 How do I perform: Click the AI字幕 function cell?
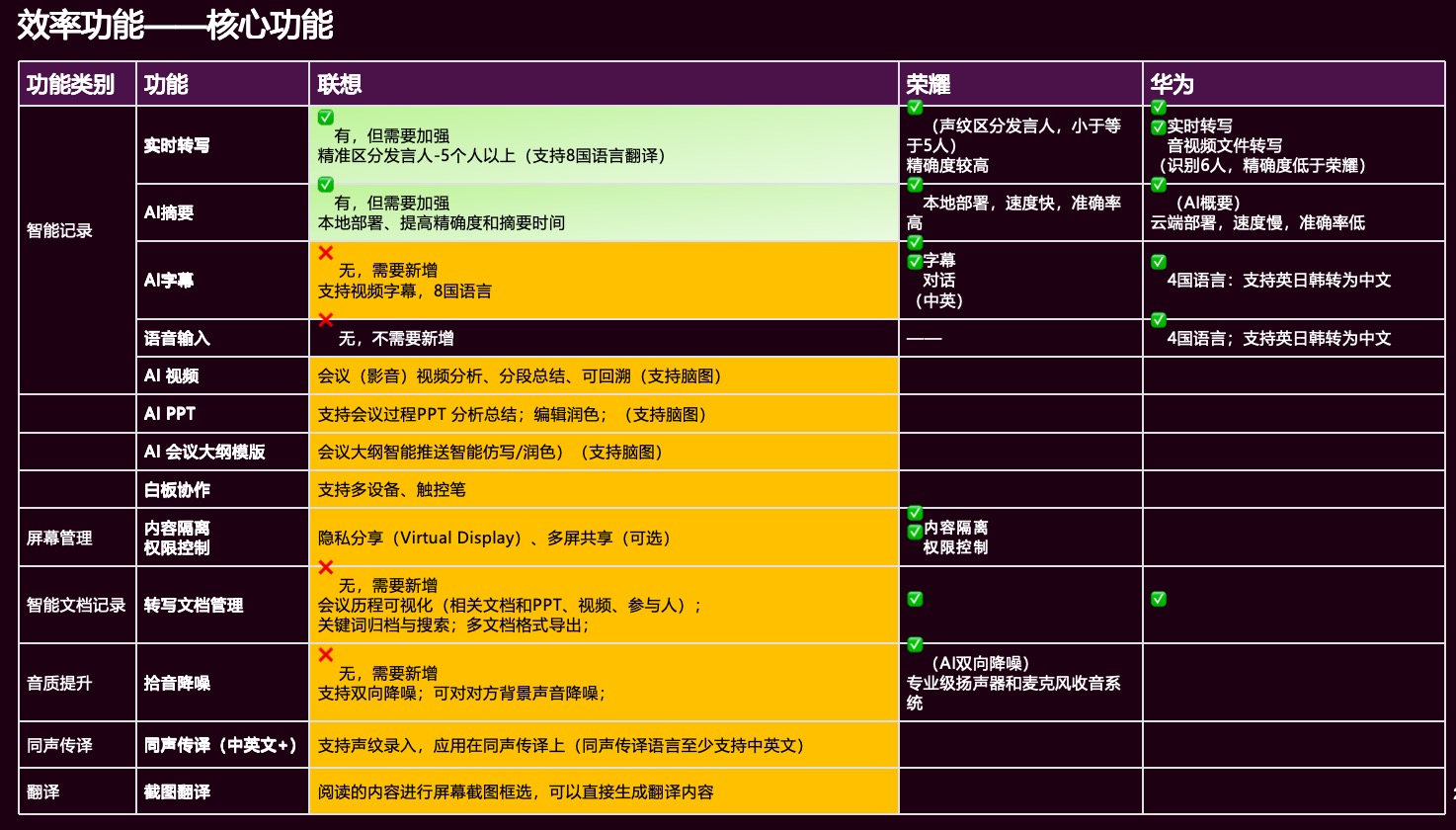pos(222,281)
